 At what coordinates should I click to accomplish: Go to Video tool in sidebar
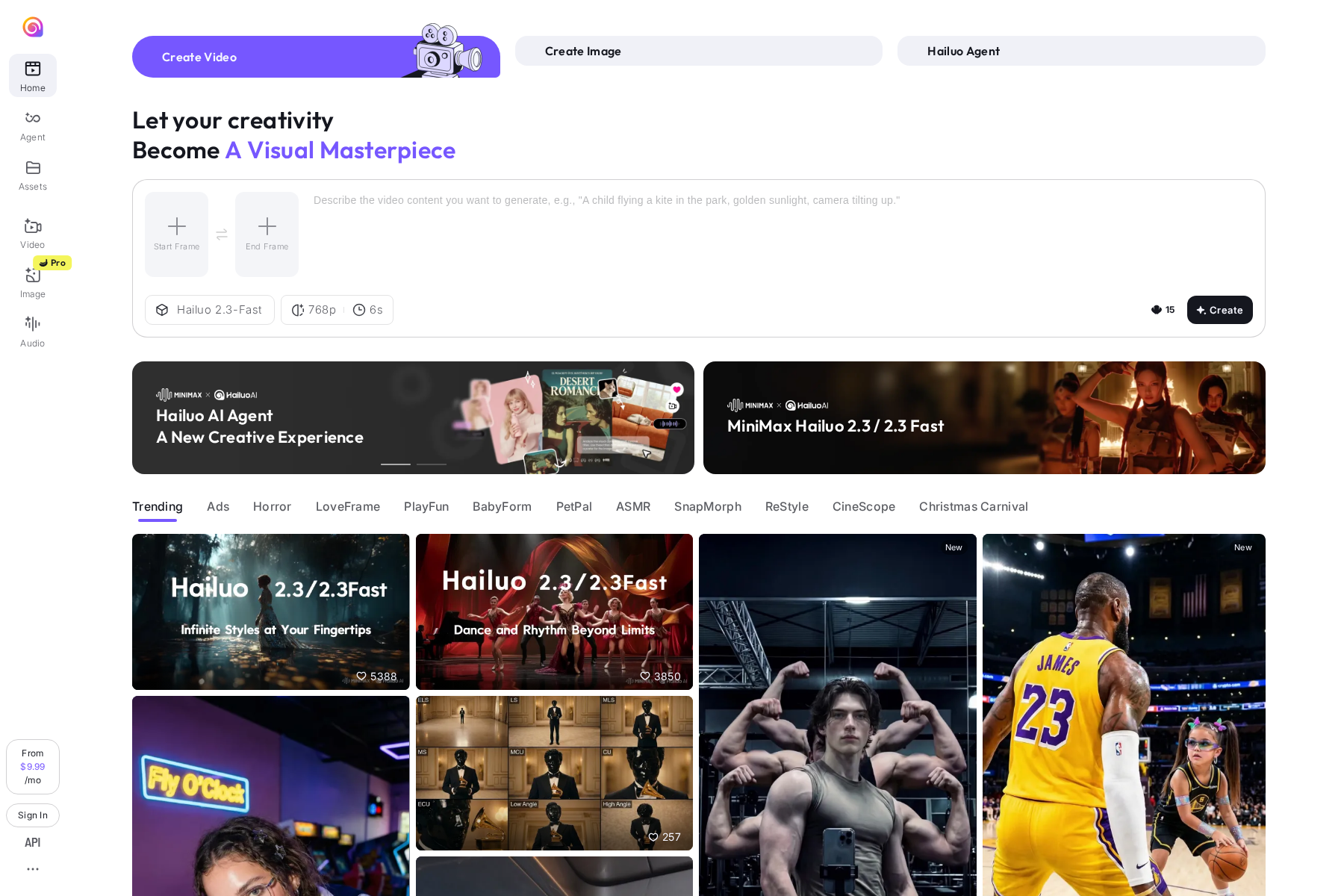(x=33, y=233)
